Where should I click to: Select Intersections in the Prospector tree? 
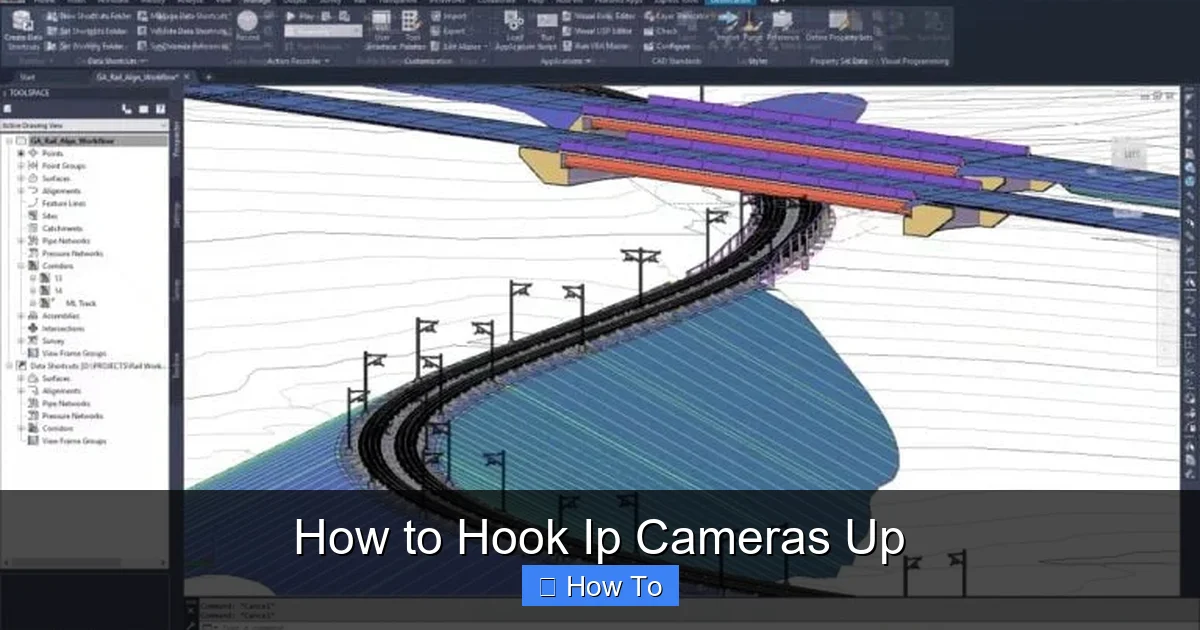63,328
